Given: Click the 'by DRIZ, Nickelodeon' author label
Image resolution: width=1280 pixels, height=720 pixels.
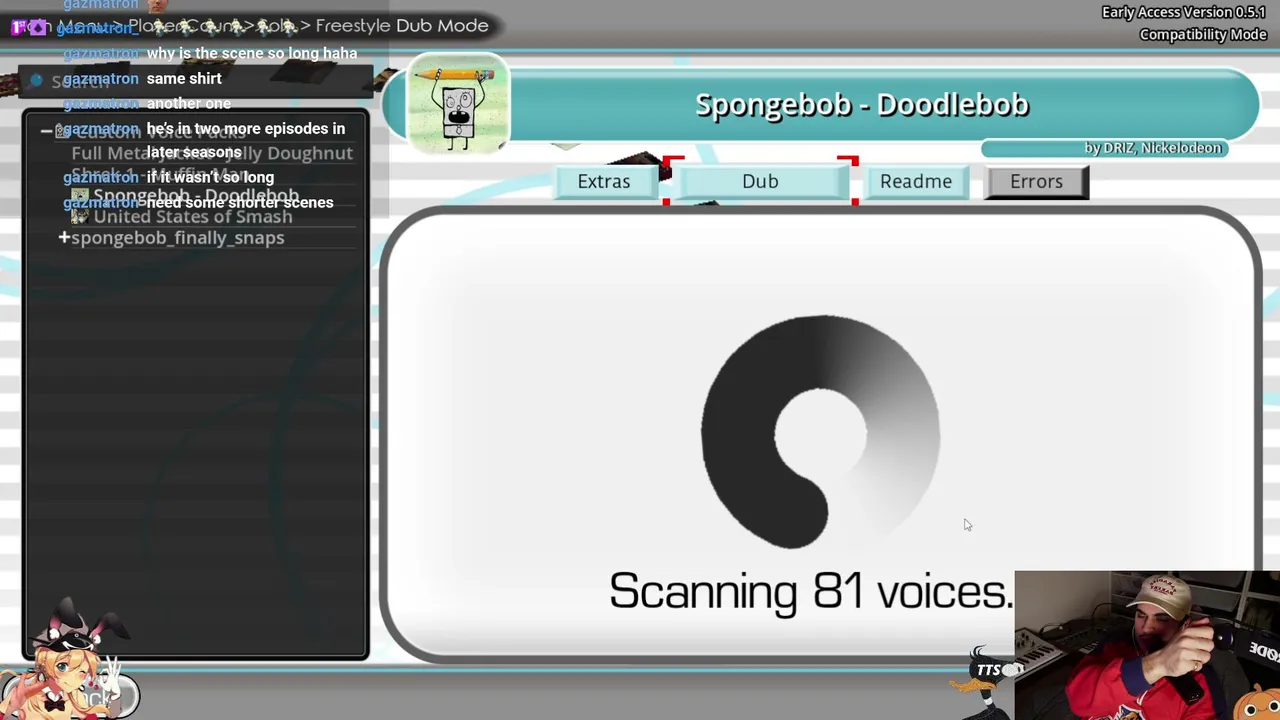Looking at the screenshot, I should 1153,148.
